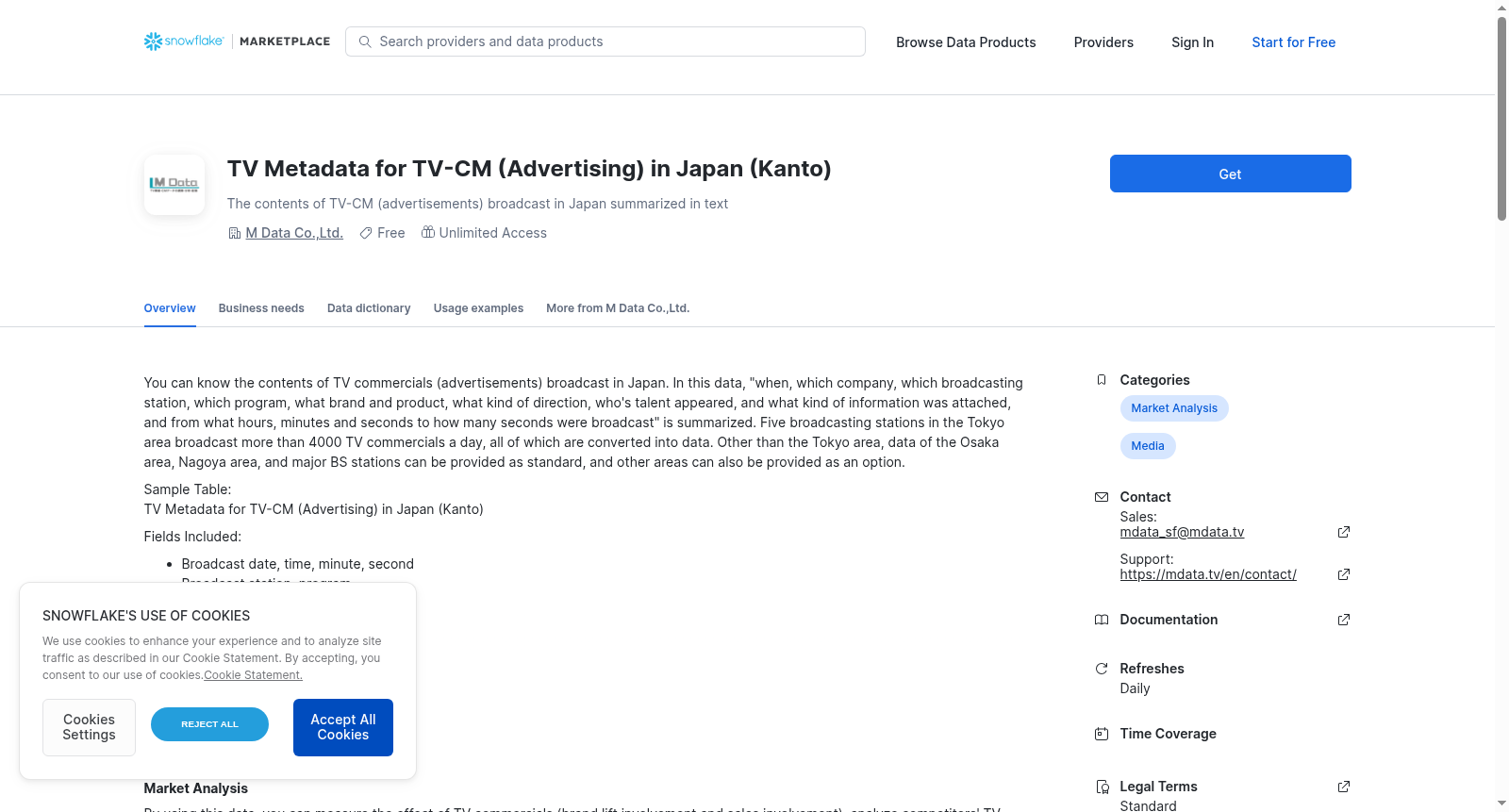This screenshot has width=1509, height=812.
Task: Click the Free price tag icon
Action: coord(366,233)
